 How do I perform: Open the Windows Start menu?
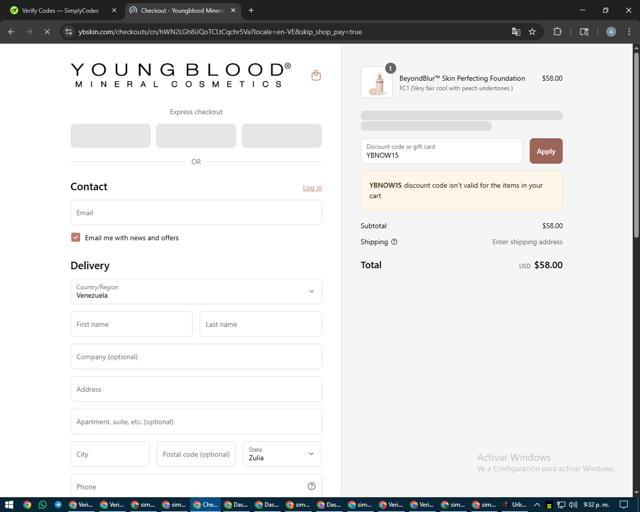pyautogui.click(x=9, y=505)
